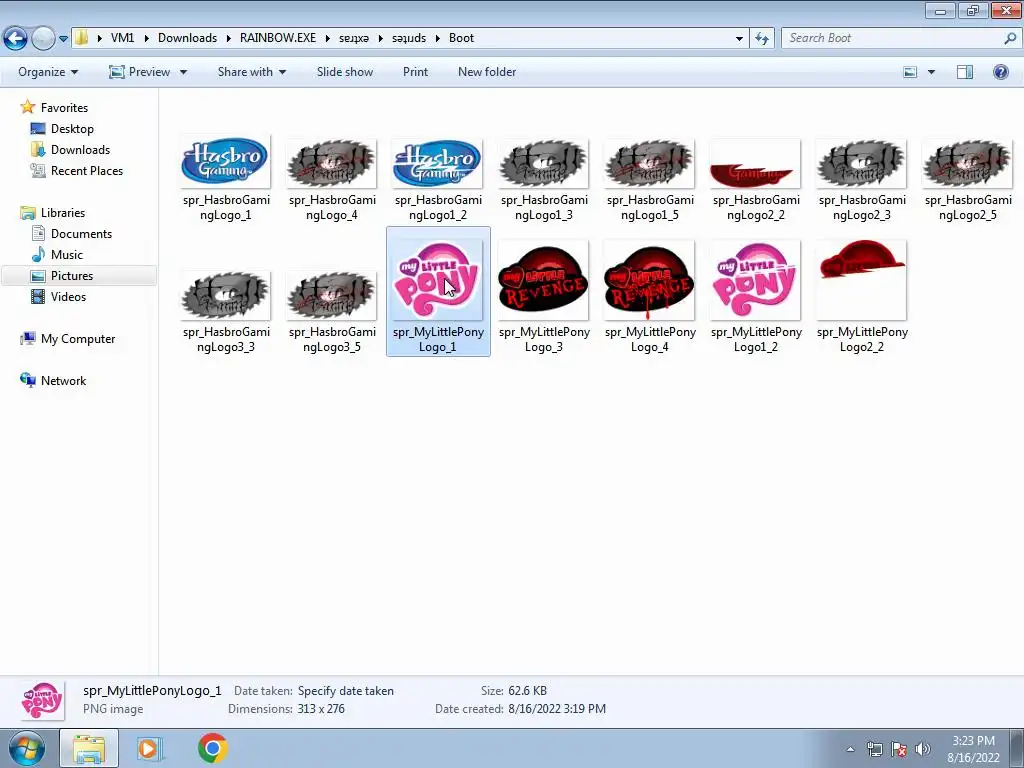The width and height of the screenshot is (1024, 768).
Task: Click the volume speaker tray icon
Action: point(923,749)
